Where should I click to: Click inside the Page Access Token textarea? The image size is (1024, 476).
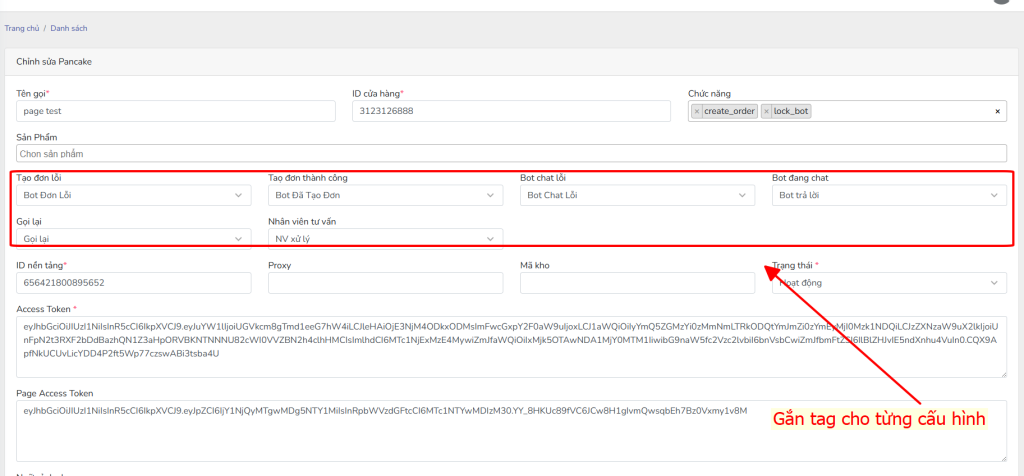(511, 430)
